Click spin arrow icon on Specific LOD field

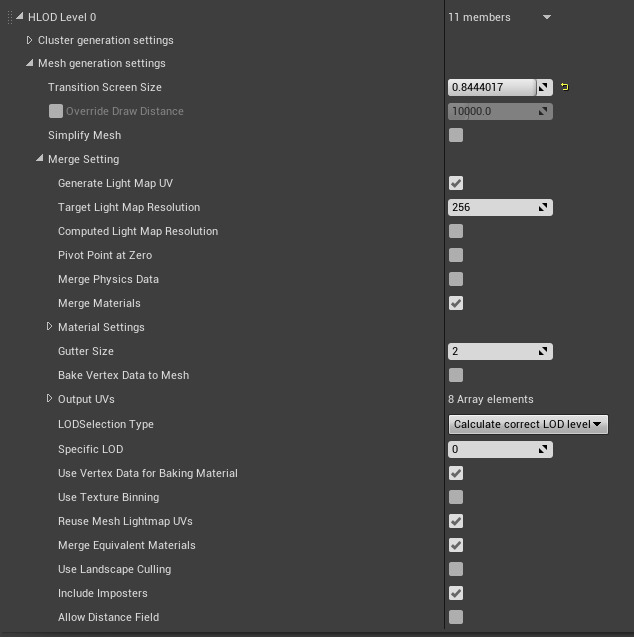[x=544, y=449]
